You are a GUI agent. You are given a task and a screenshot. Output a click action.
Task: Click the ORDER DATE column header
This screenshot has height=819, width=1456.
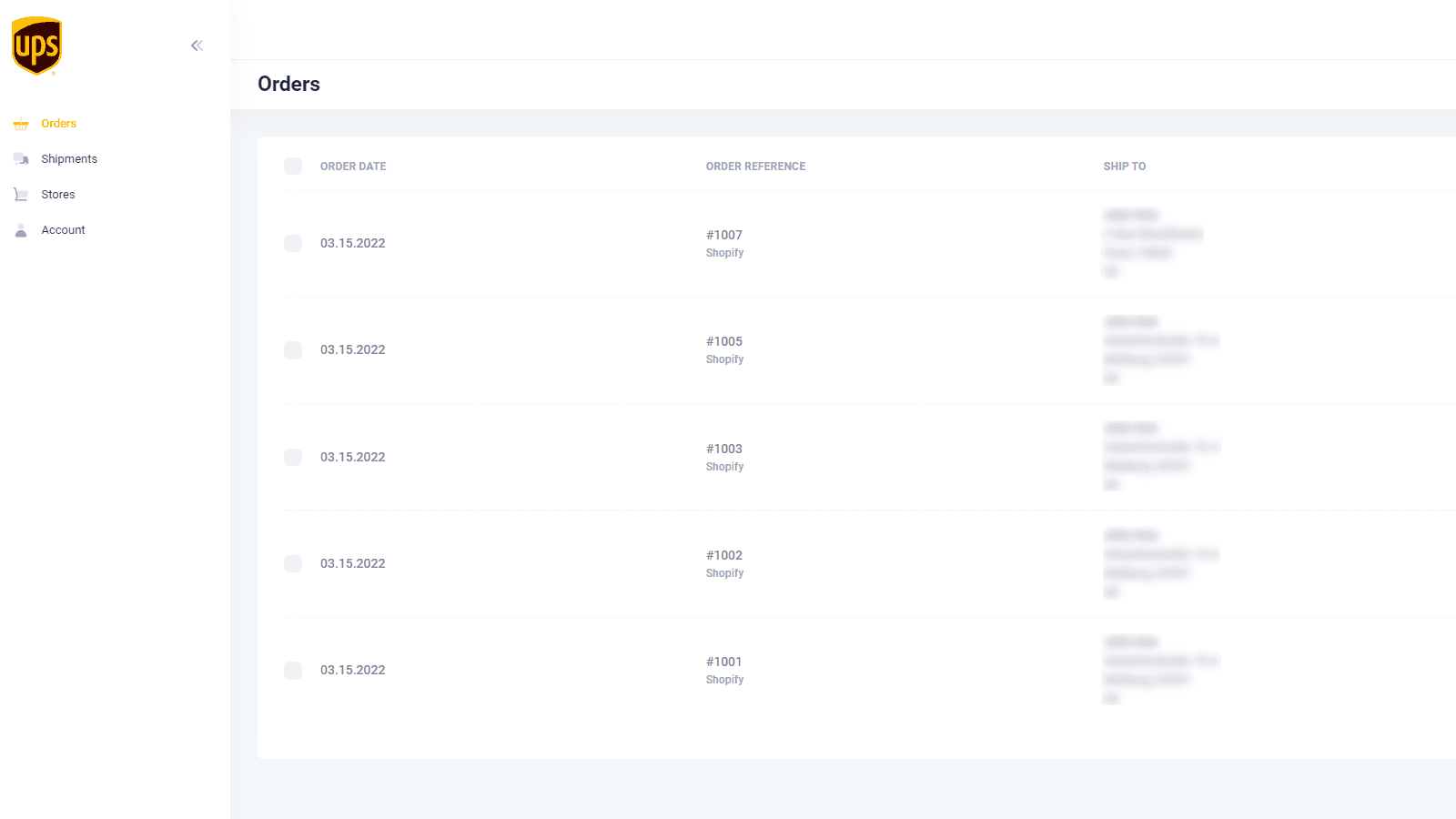click(x=353, y=167)
